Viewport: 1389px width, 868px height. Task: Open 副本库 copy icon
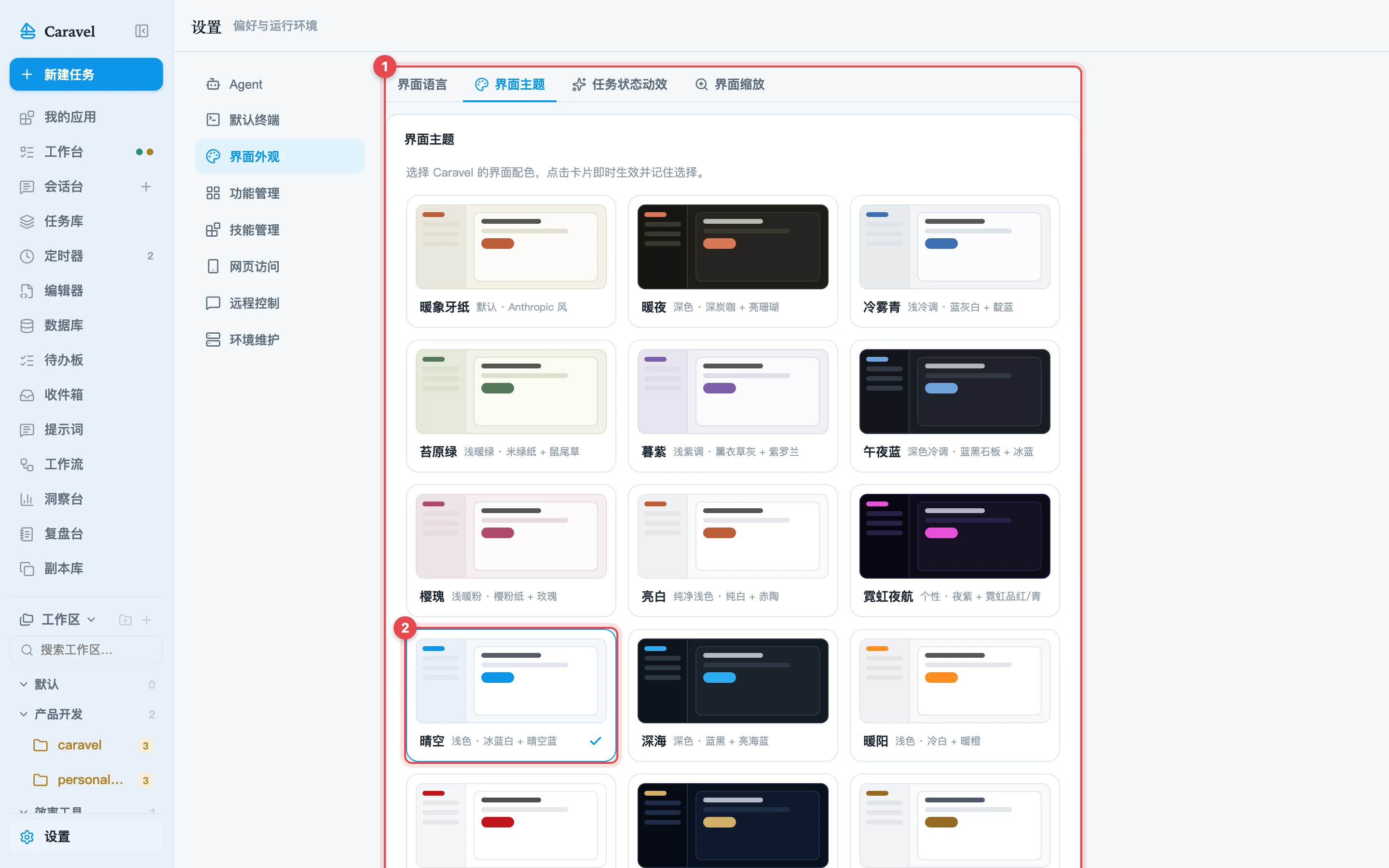[27, 569]
